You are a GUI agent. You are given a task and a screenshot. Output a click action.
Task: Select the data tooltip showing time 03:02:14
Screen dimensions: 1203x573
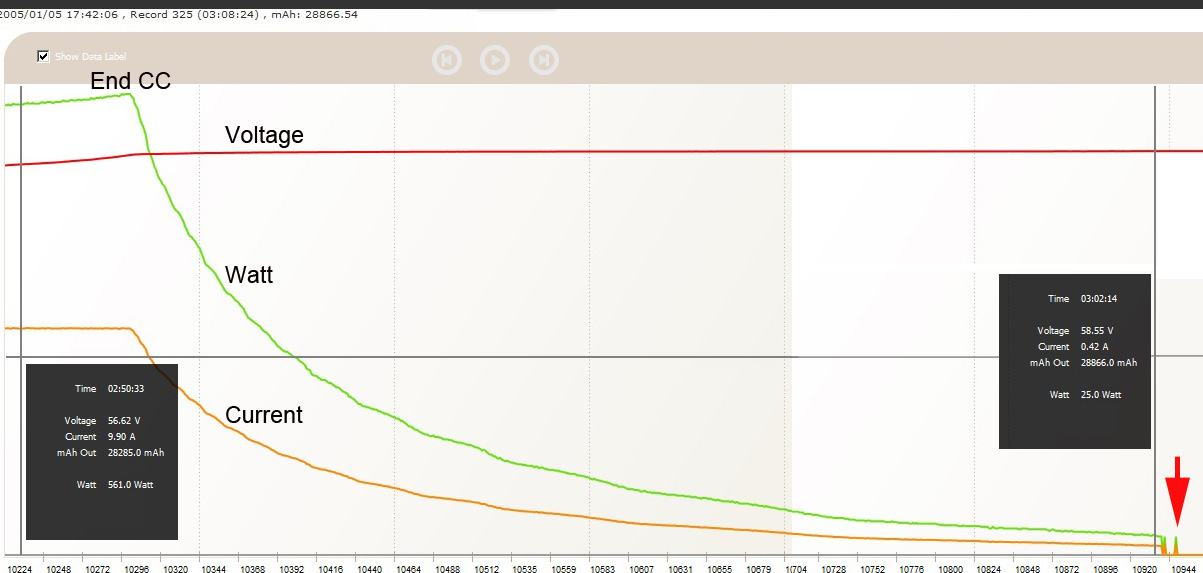point(1075,361)
